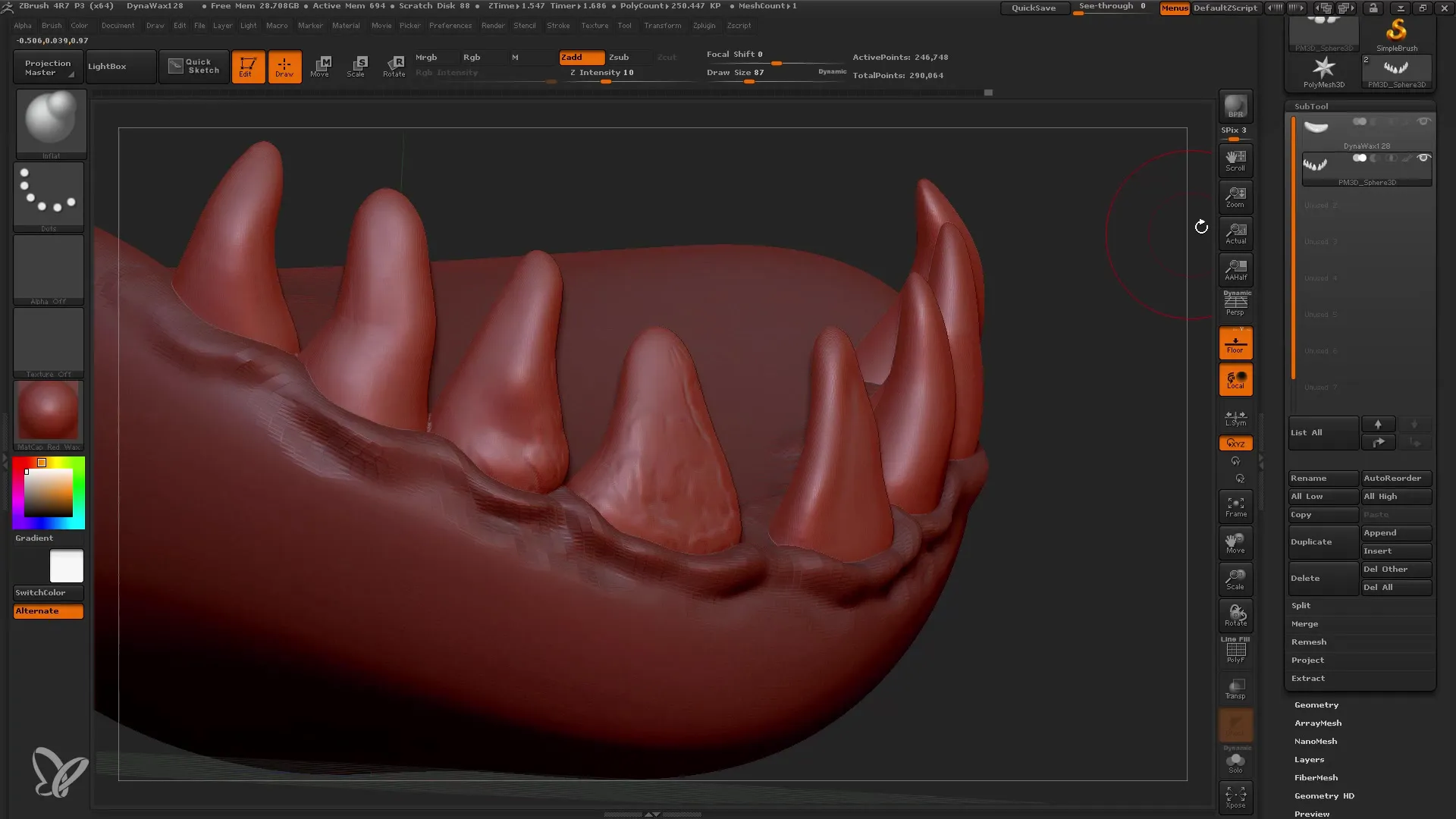
Task: Click the Remesh button
Action: pyautogui.click(x=1309, y=641)
